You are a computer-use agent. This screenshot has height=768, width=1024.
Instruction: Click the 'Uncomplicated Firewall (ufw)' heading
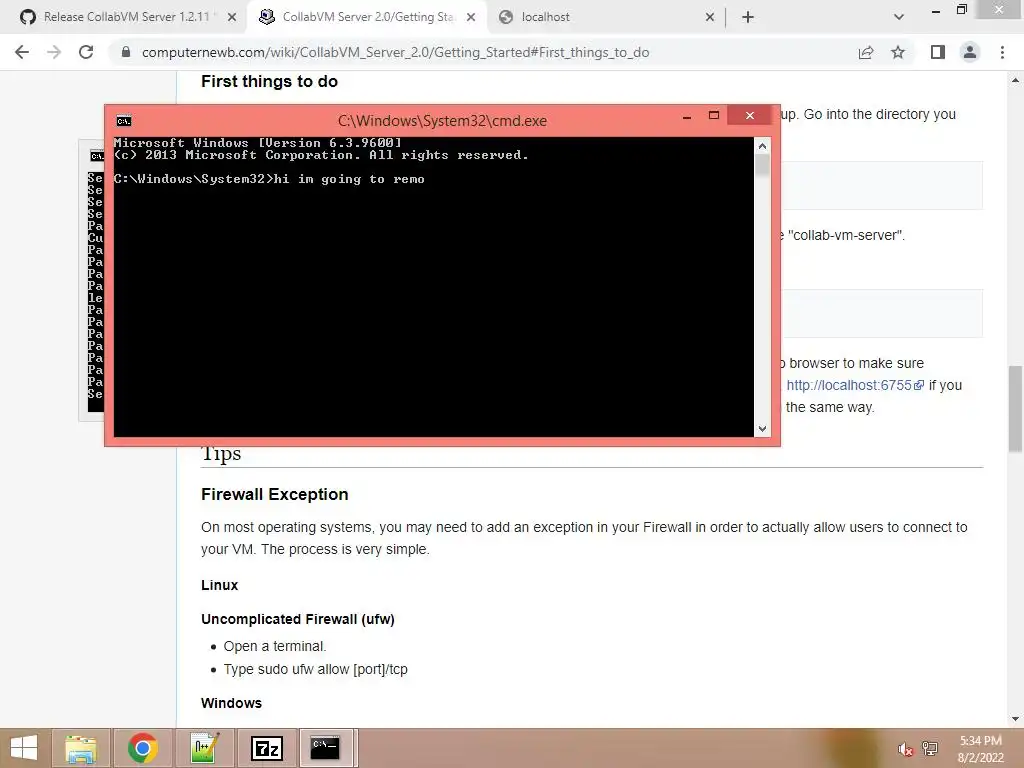298,619
